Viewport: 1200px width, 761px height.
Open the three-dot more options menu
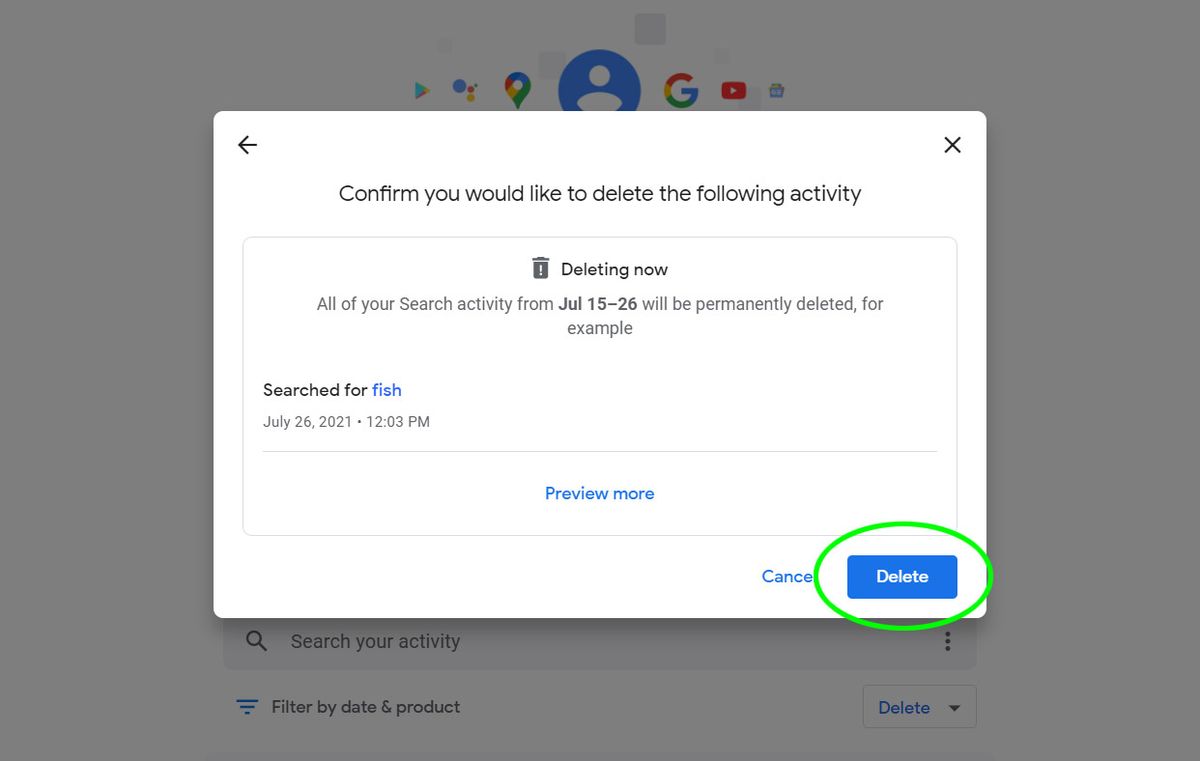click(947, 641)
